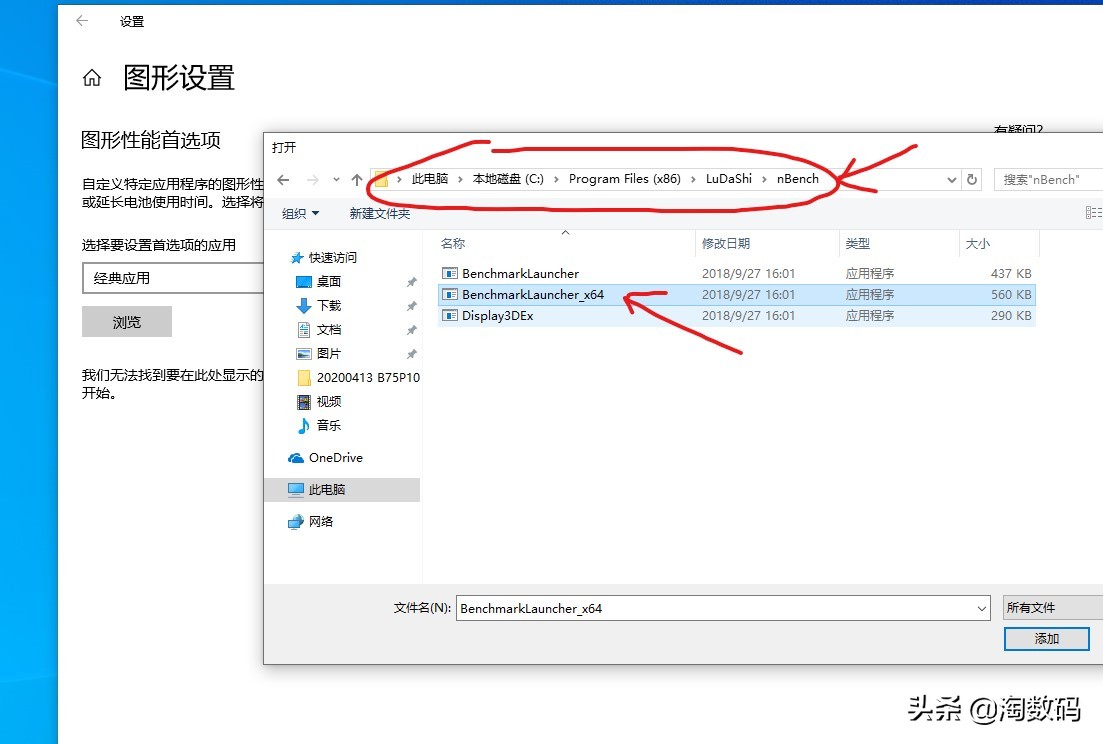
Task: Click the LuDaShi breadcrumb in address bar
Action: tap(728, 179)
